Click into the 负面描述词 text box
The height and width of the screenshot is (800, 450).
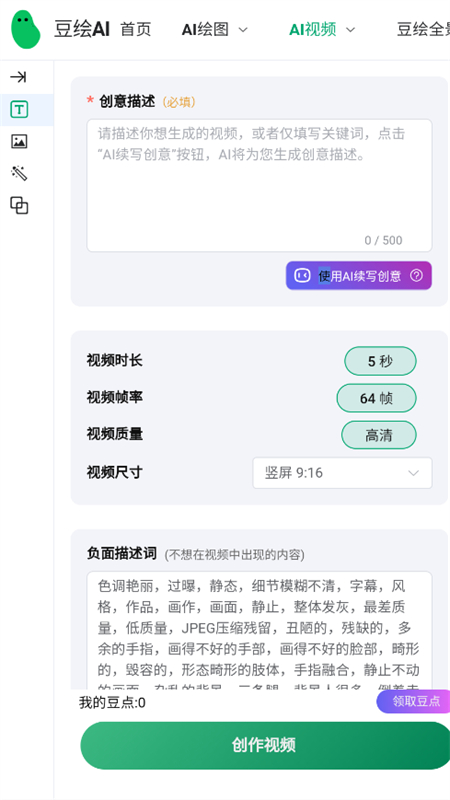point(259,631)
